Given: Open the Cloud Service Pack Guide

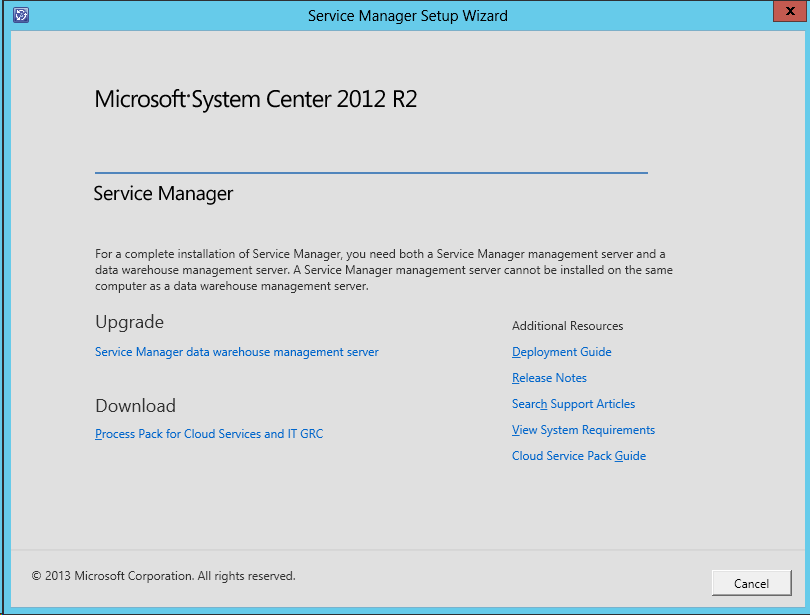Looking at the screenshot, I should (578, 456).
